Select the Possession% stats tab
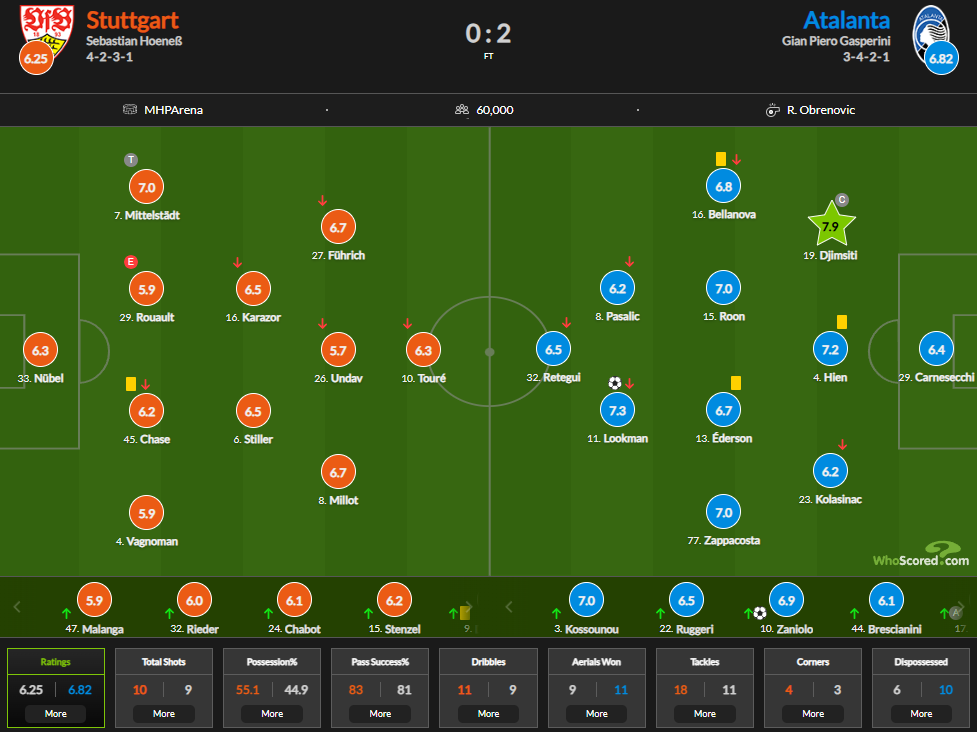Viewport: 977px width, 732px height. pyautogui.click(x=272, y=688)
